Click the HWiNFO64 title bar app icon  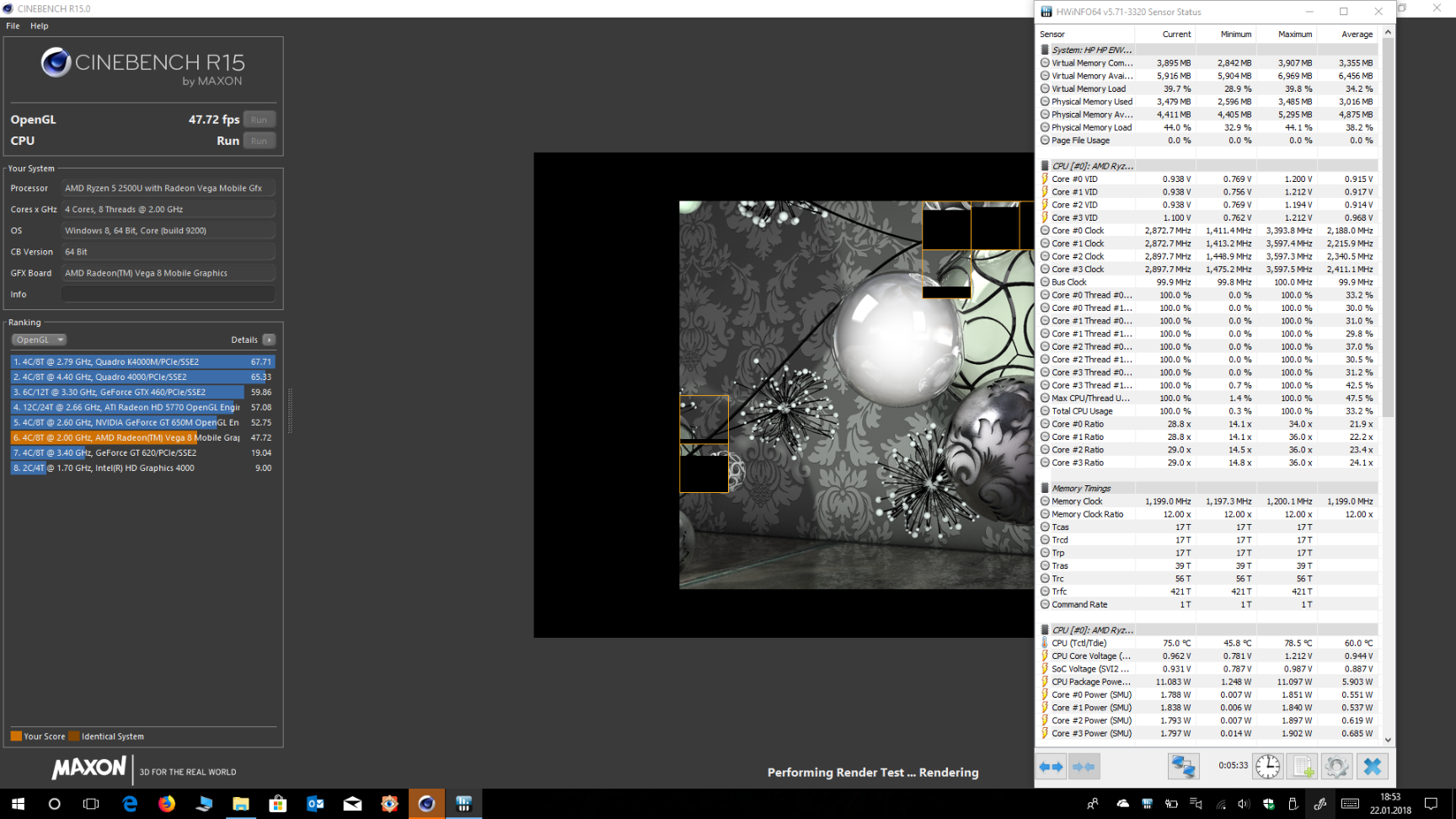pyautogui.click(x=1046, y=12)
